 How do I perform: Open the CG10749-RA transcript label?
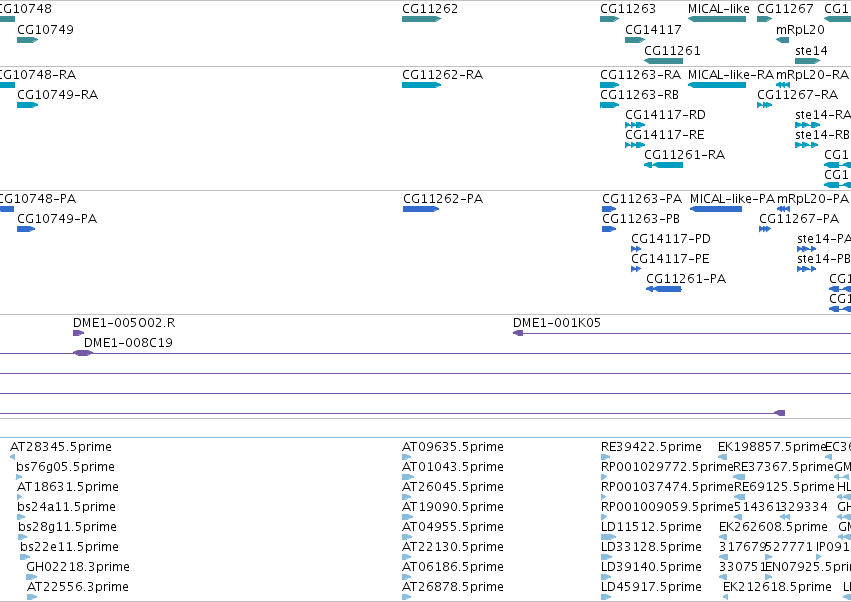pyautogui.click(x=58, y=94)
